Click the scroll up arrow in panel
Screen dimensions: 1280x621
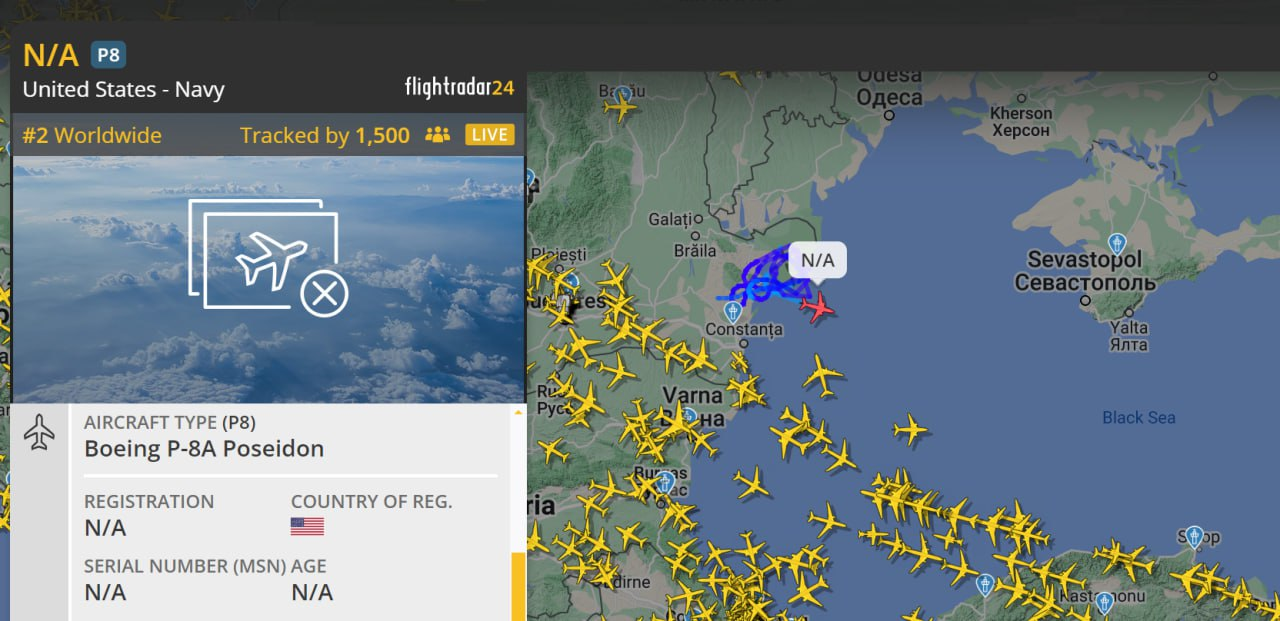518,412
